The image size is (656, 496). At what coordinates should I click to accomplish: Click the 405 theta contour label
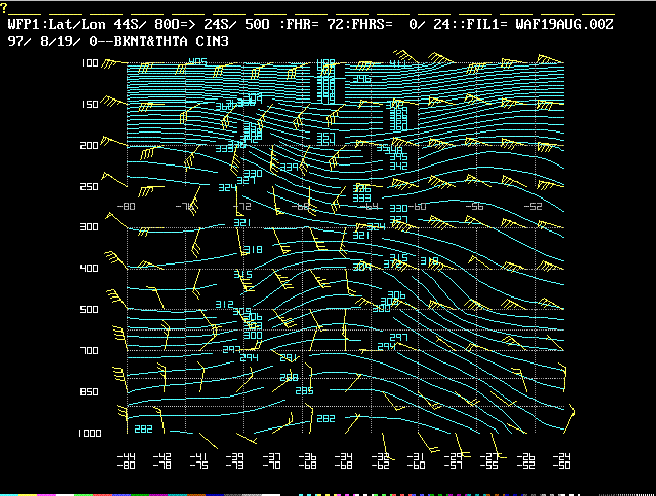click(x=197, y=62)
